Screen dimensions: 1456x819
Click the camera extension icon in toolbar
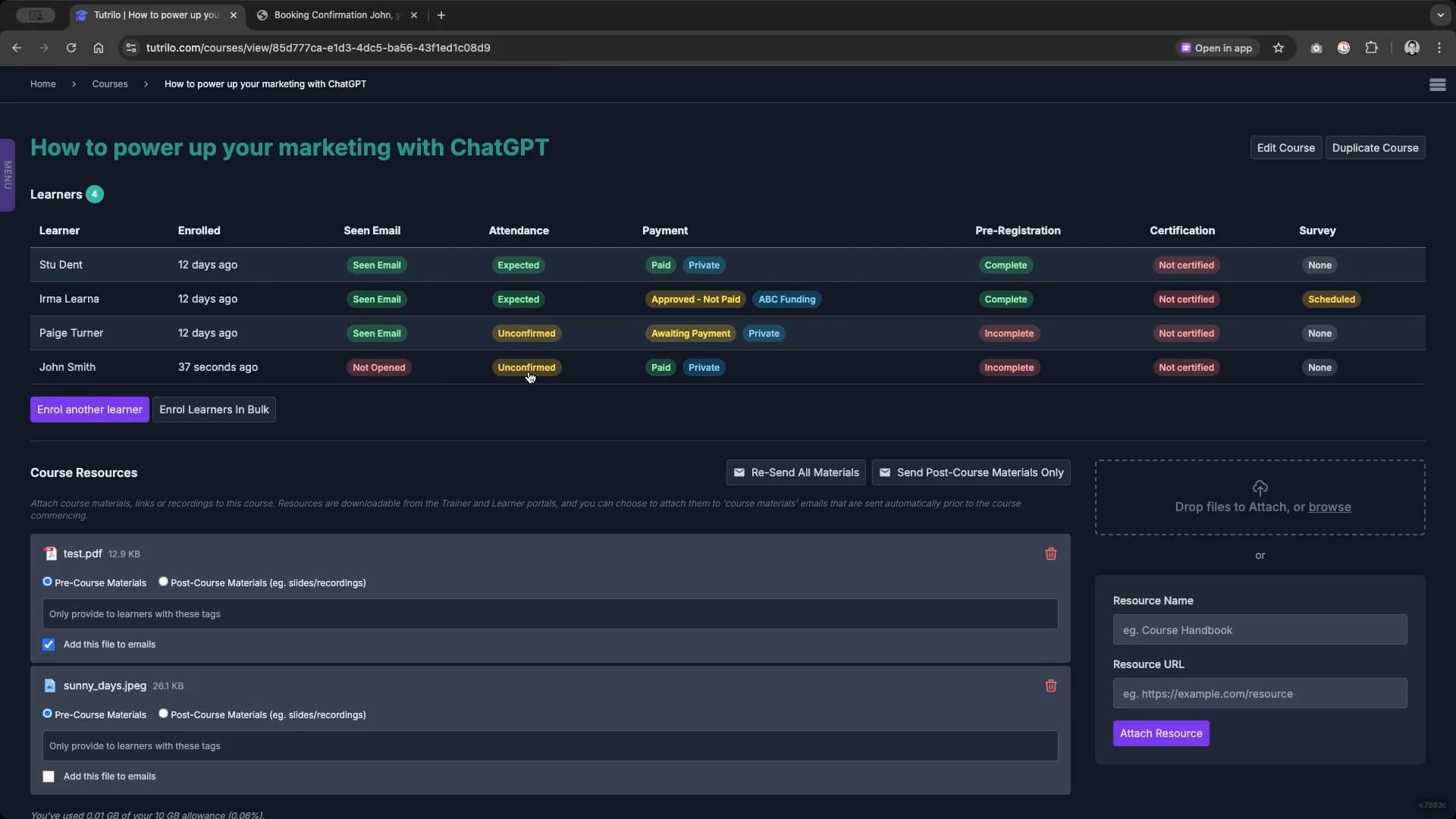(1316, 48)
